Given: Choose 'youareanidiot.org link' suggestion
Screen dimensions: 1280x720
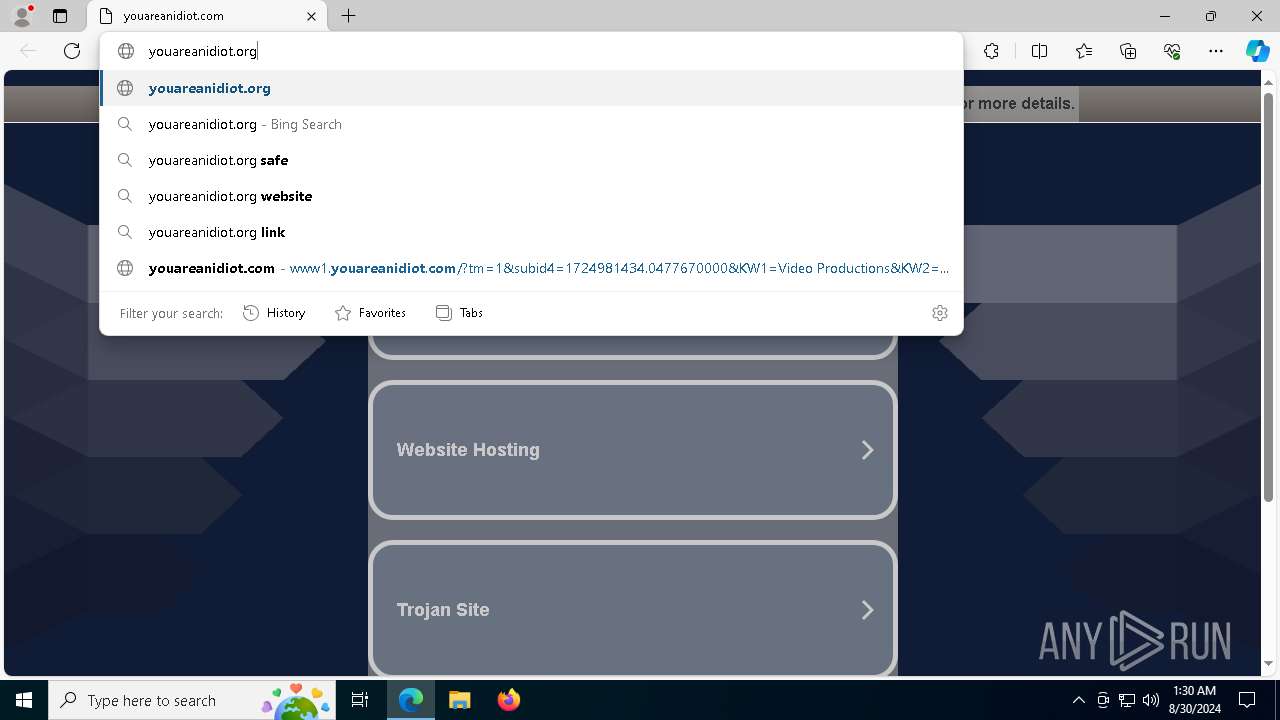Looking at the screenshot, I should pos(531,232).
